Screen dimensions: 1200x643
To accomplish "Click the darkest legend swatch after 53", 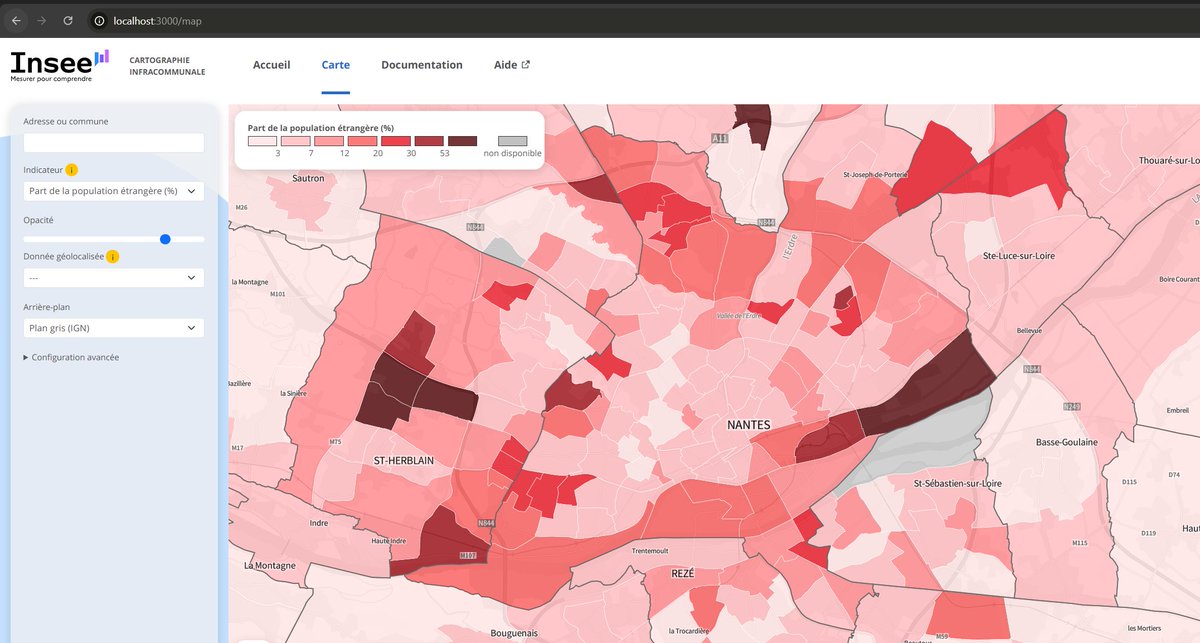I will tap(462, 142).
